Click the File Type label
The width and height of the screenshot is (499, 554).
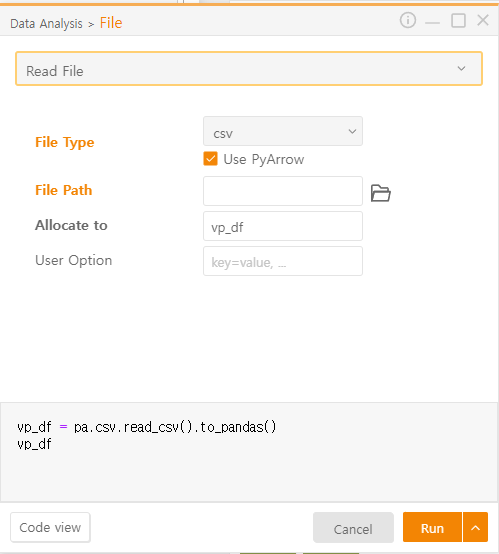(x=65, y=142)
